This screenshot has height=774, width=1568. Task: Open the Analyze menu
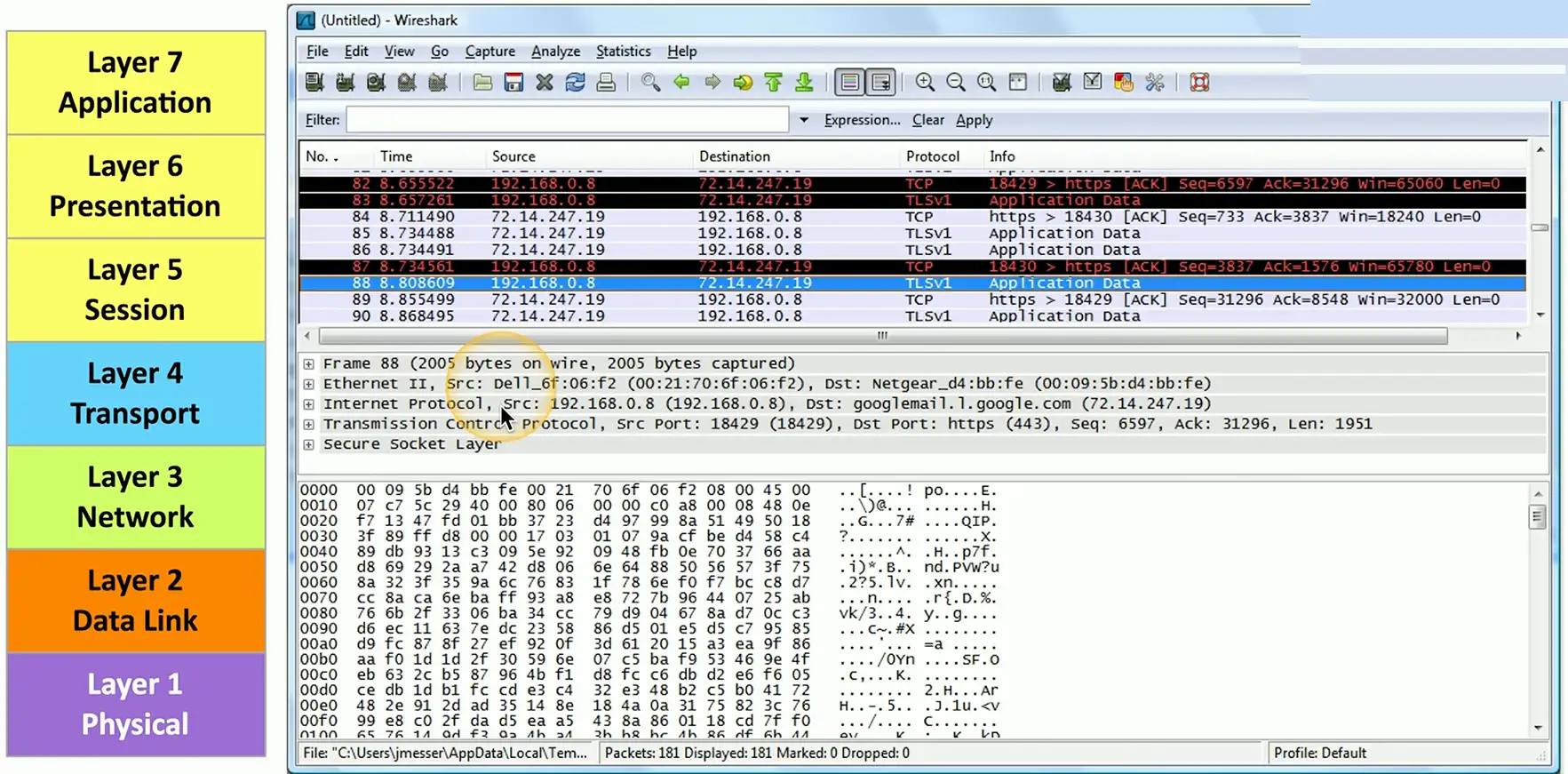[555, 52]
